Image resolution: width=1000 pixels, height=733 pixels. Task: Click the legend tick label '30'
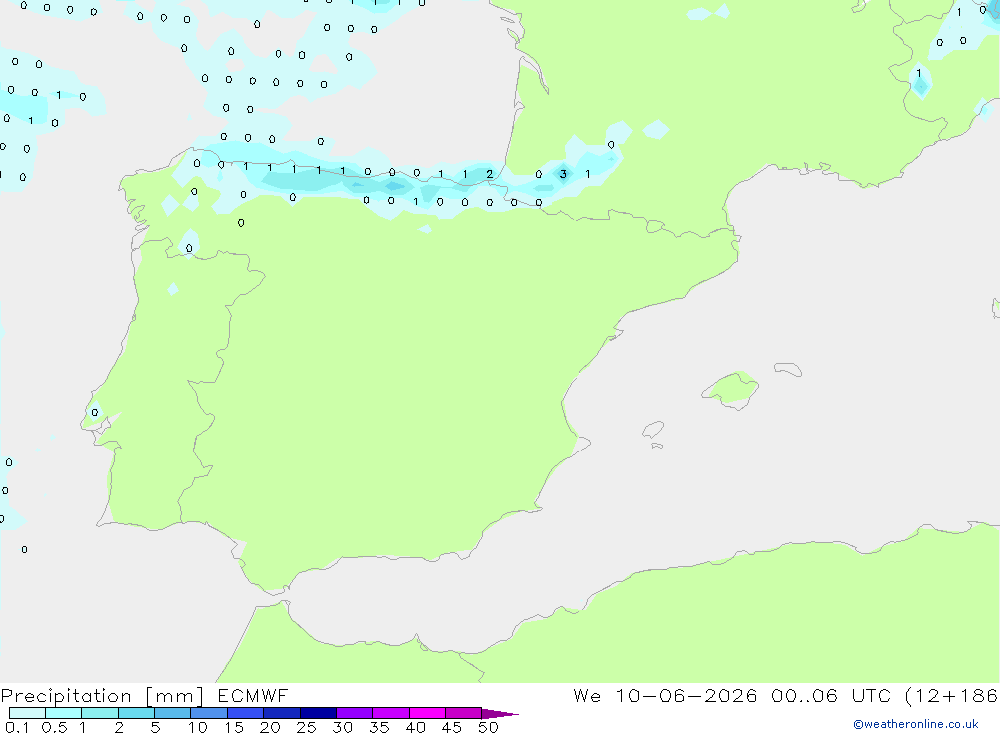[x=343, y=727]
